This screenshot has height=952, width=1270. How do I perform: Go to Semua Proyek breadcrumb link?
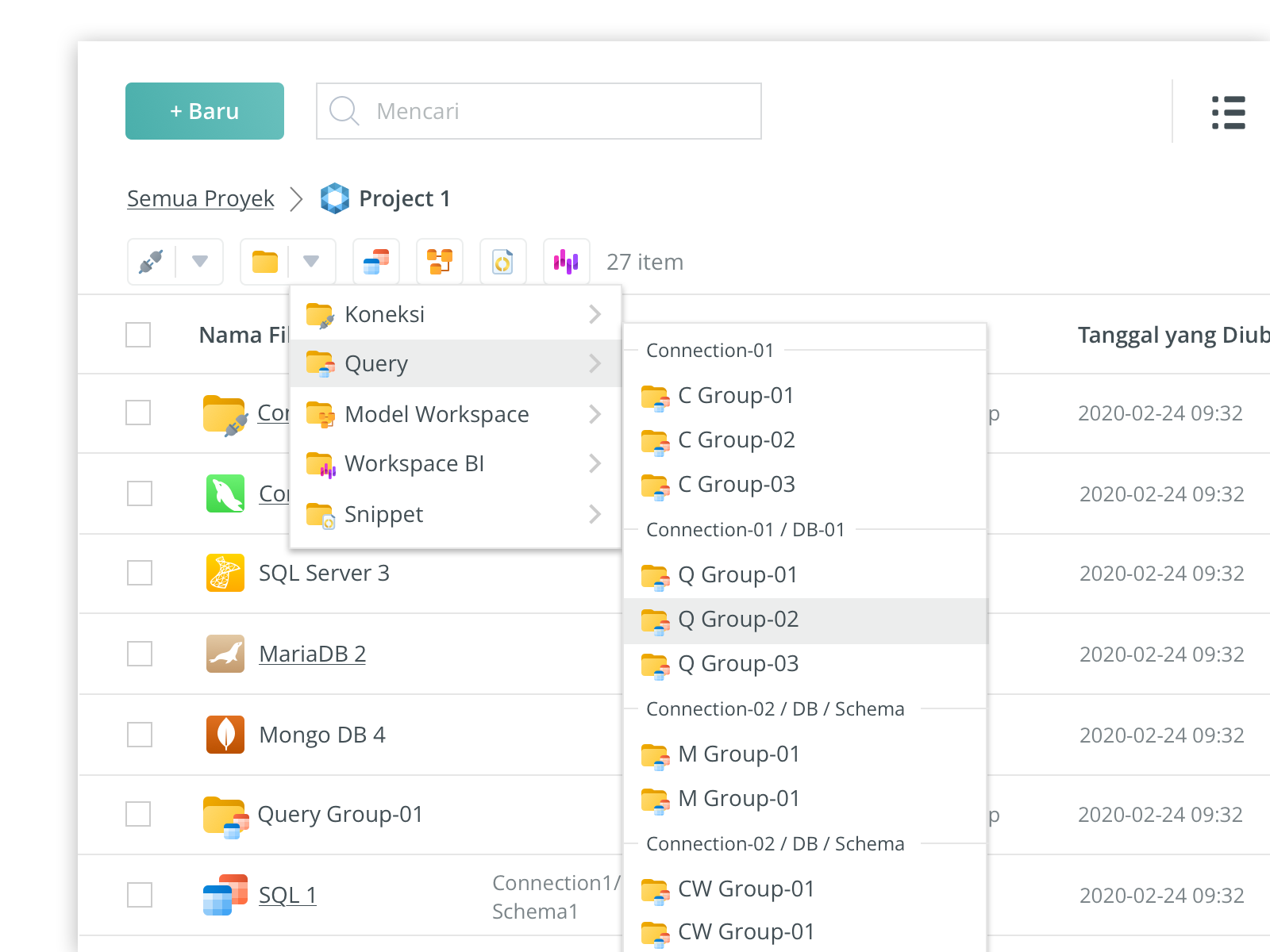[201, 198]
